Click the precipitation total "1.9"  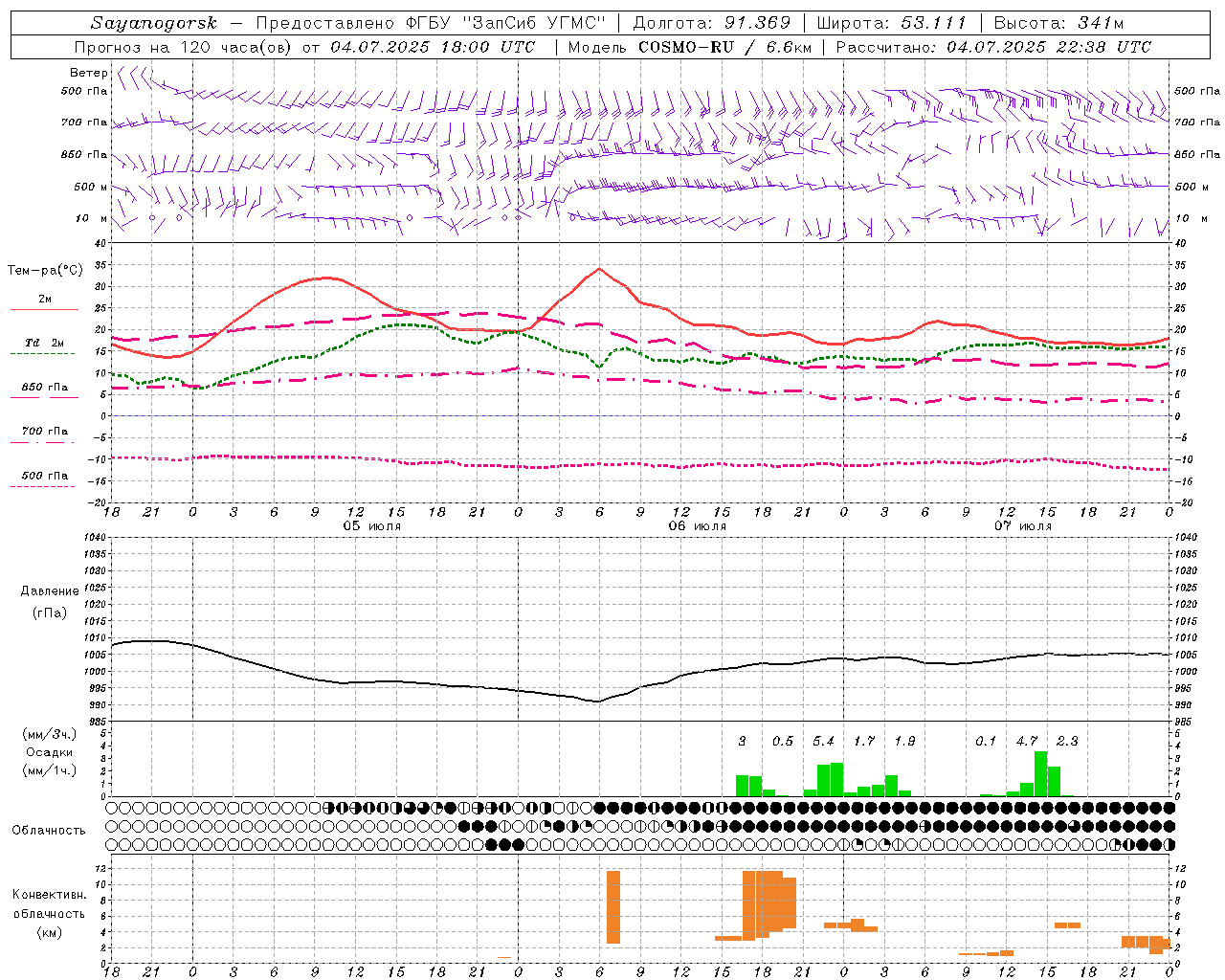[904, 741]
